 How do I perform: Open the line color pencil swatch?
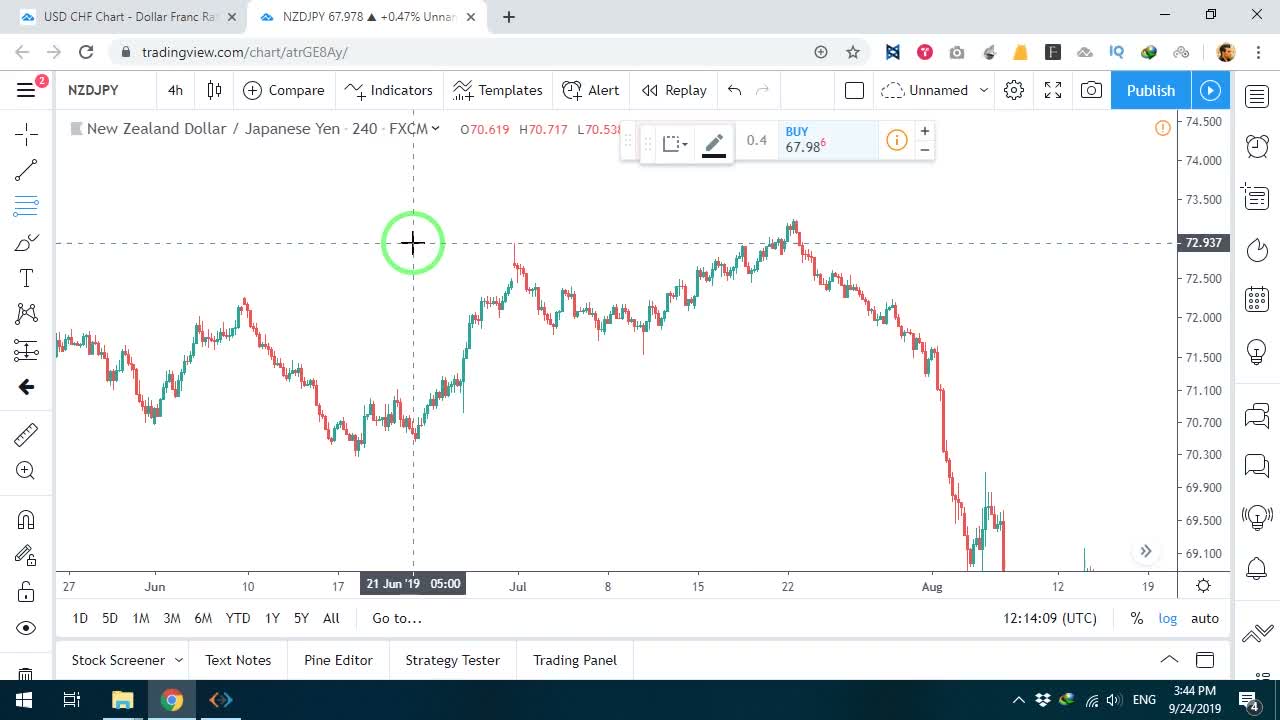point(714,144)
